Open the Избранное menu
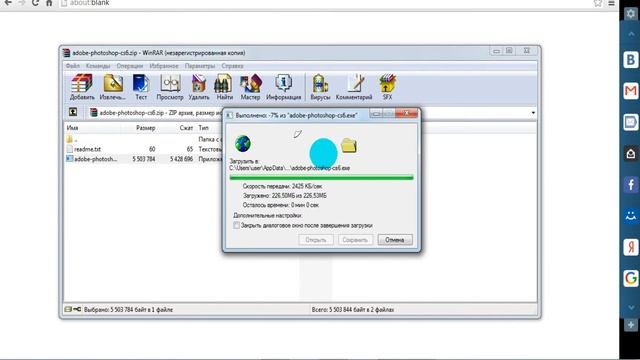The image size is (640, 360). [x=164, y=66]
